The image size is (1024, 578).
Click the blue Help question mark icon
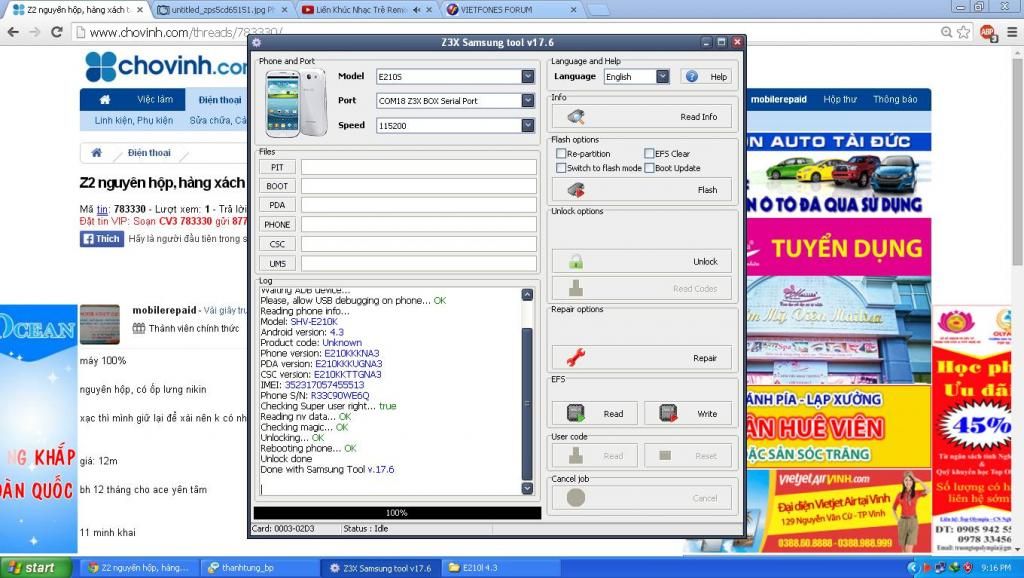pyautogui.click(x=692, y=76)
